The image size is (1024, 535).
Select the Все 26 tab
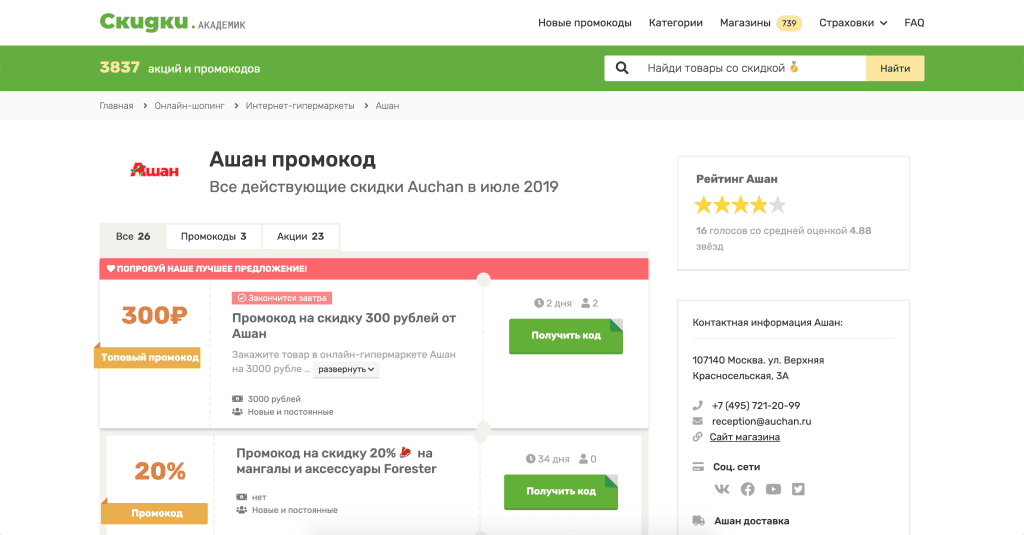point(133,237)
